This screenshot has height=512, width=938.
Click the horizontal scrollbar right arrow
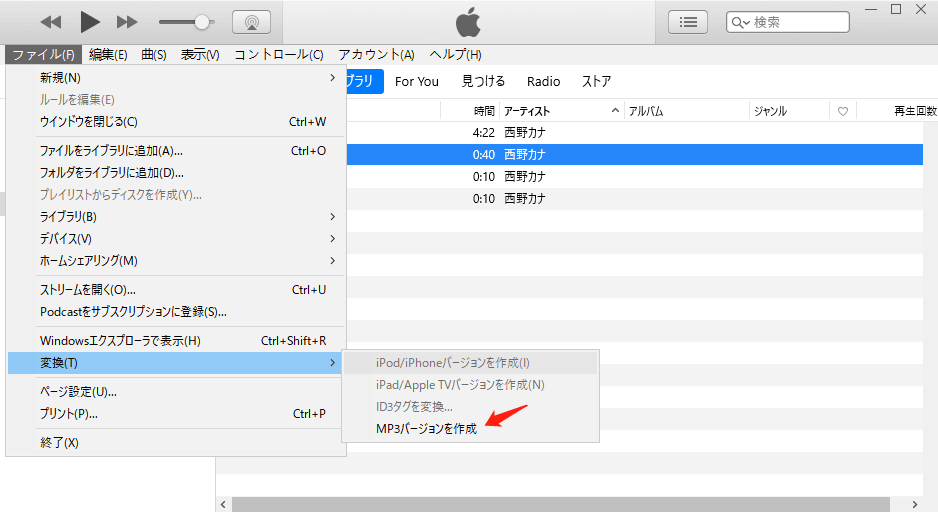(x=915, y=504)
